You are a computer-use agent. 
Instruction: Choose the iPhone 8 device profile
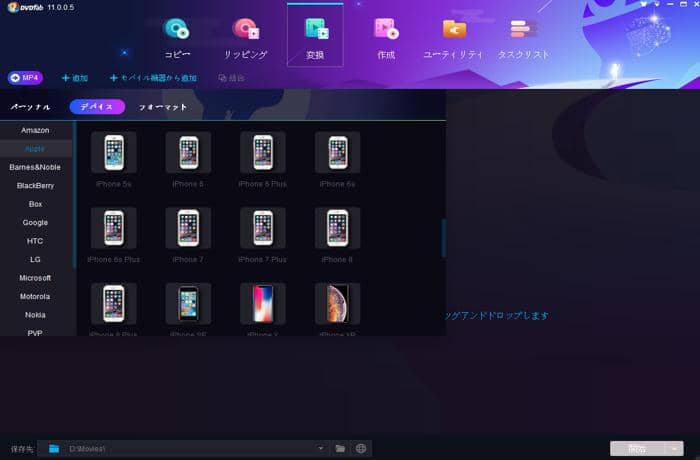pos(338,234)
